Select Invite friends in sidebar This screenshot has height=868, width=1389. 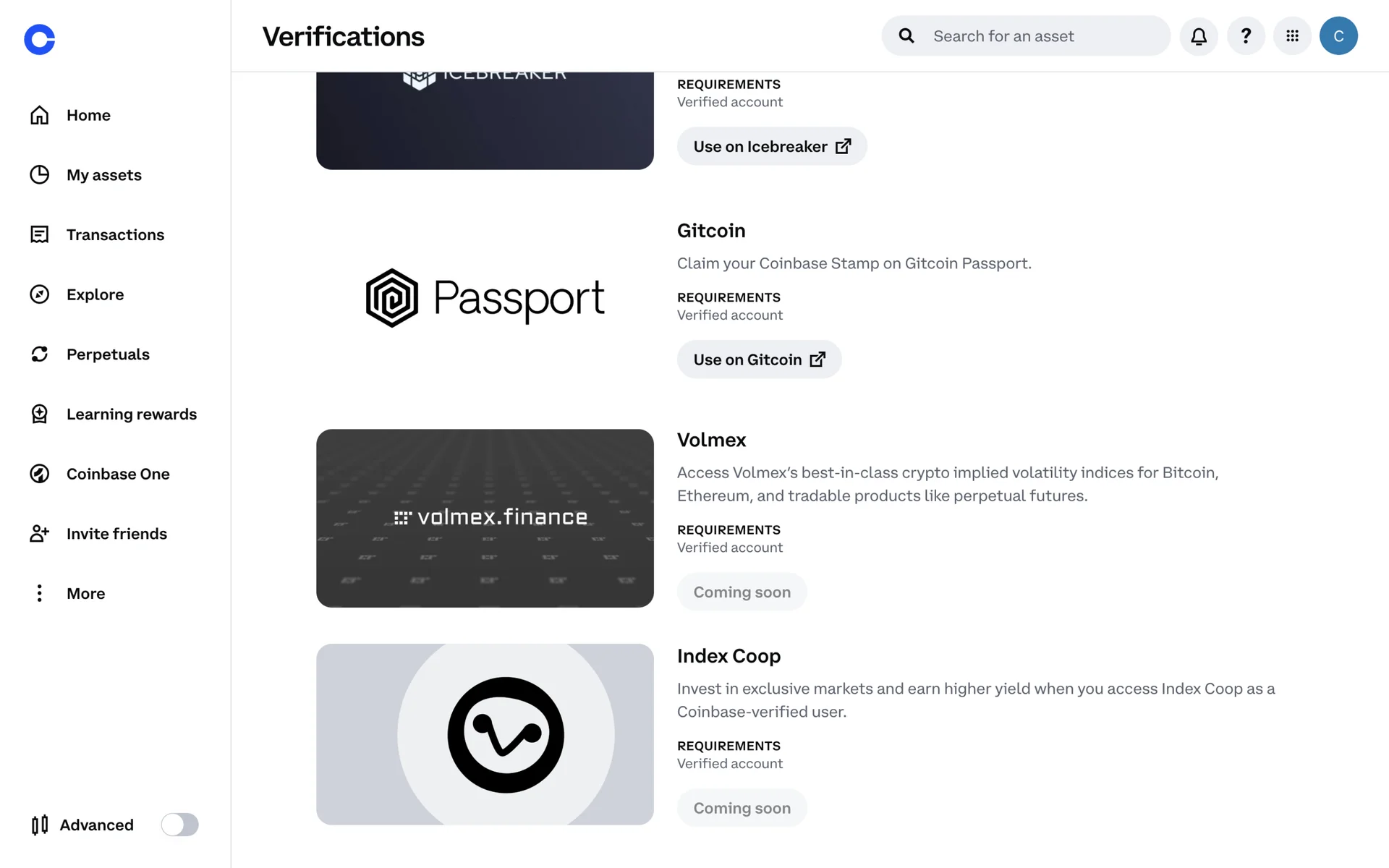click(116, 534)
